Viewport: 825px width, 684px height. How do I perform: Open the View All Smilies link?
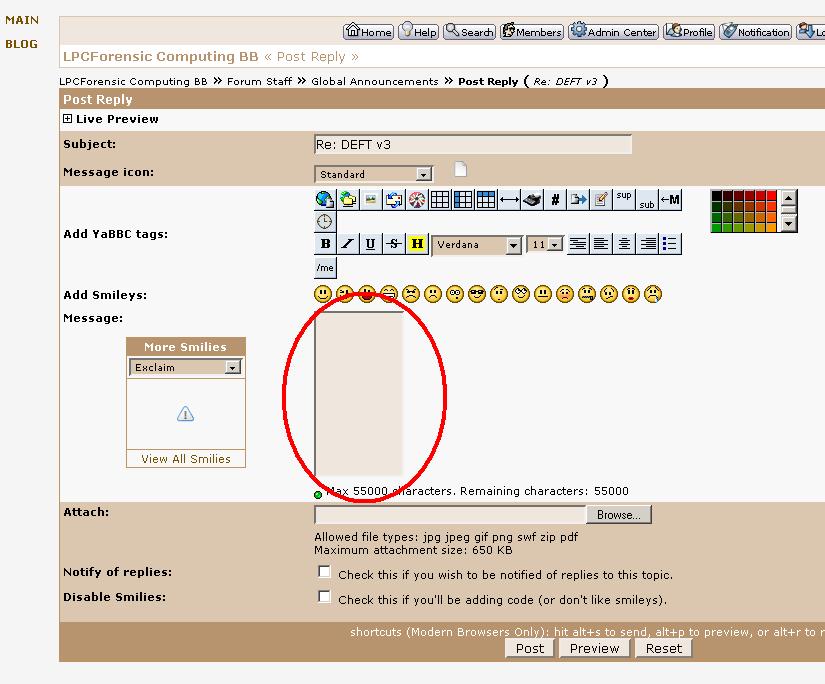click(186, 459)
